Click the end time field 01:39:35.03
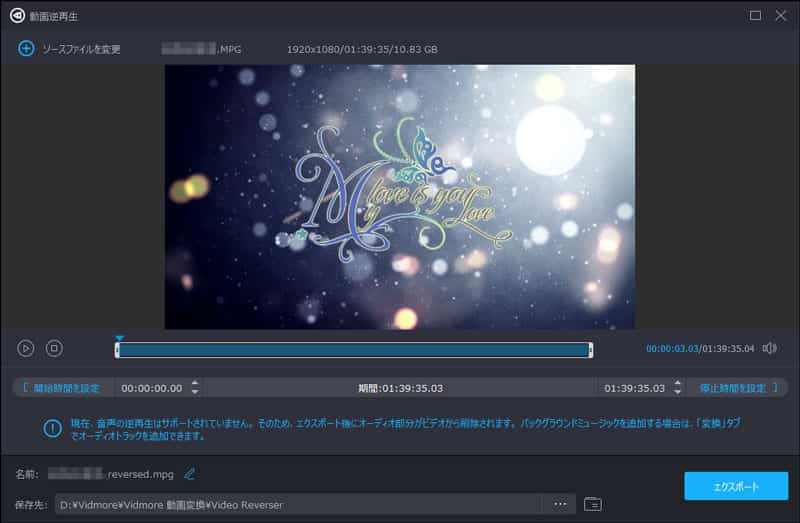This screenshot has height=523, width=800. click(x=634, y=388)
